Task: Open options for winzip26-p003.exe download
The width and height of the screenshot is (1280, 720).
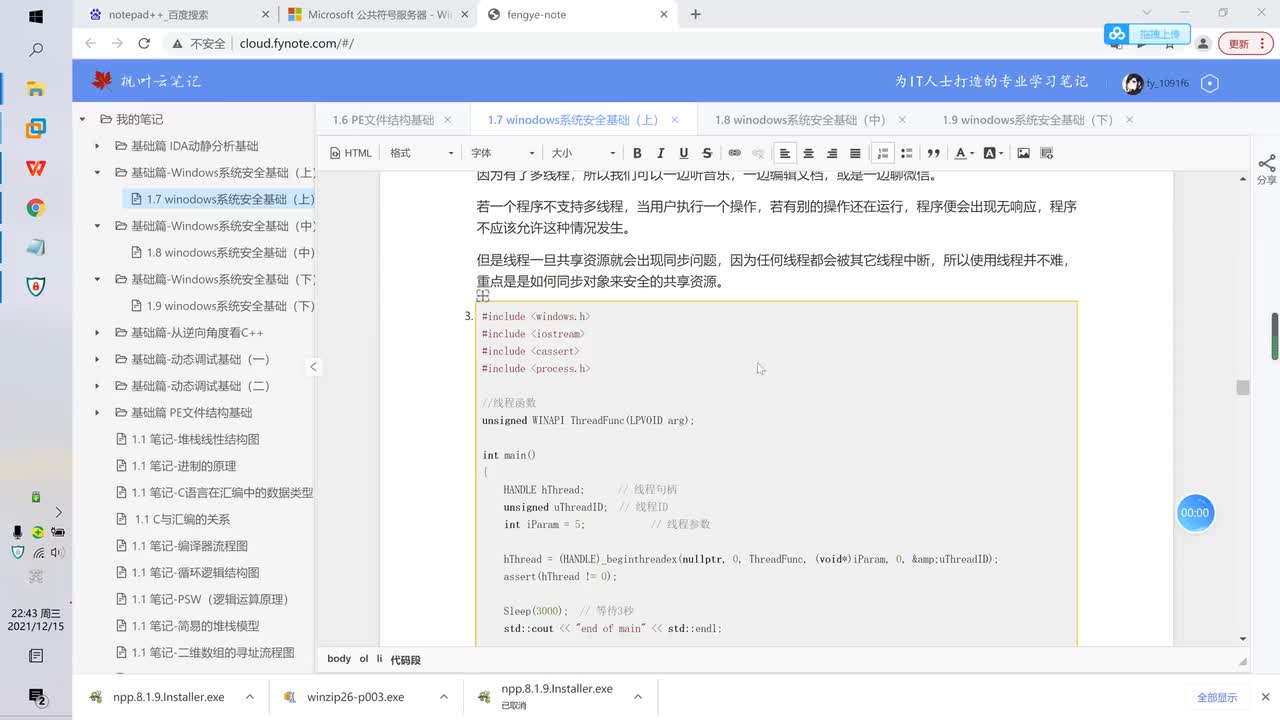Action: point(443,697)
